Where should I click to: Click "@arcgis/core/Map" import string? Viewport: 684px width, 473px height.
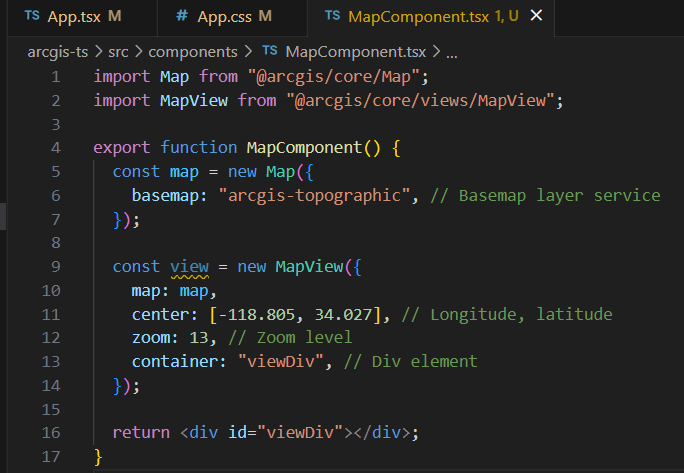(334, 77)
